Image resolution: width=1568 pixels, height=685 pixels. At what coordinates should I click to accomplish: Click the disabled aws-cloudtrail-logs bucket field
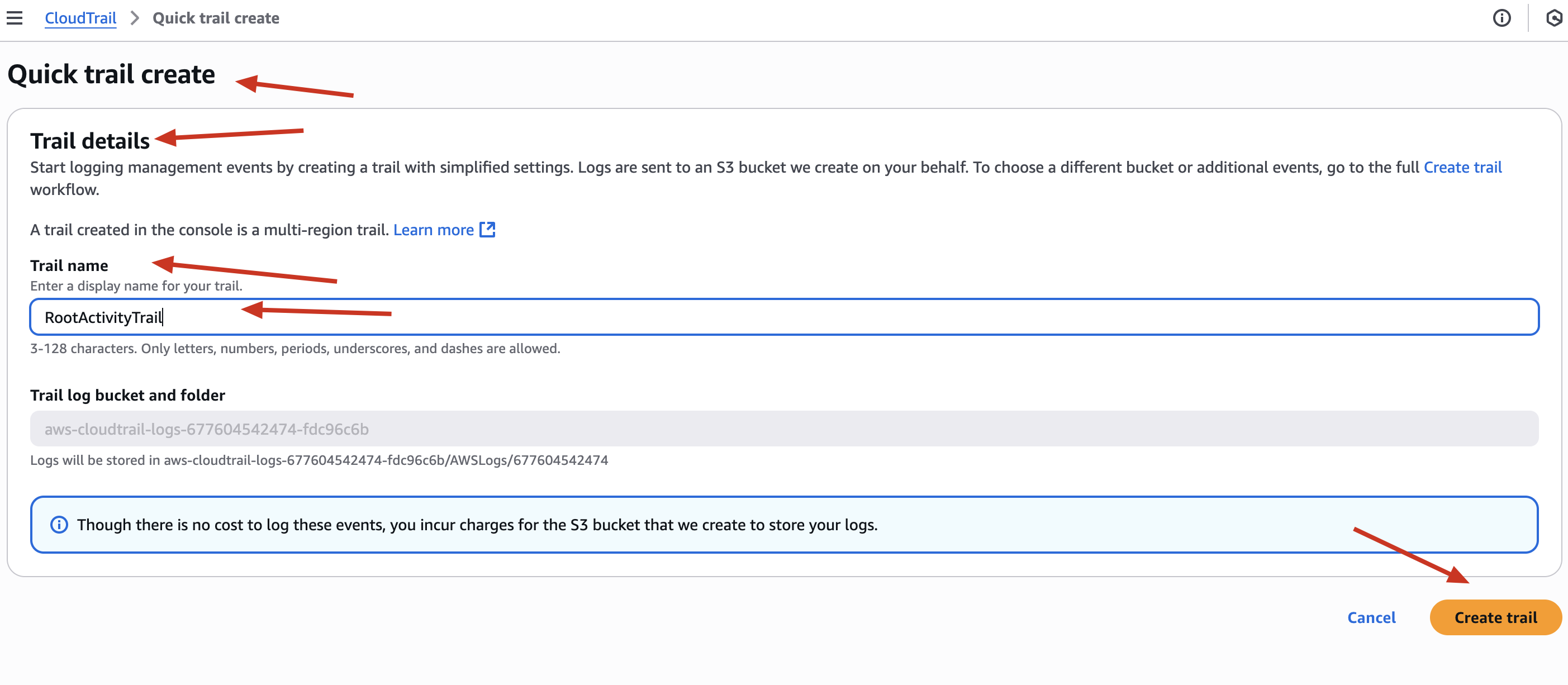click(x=784, y=429)
